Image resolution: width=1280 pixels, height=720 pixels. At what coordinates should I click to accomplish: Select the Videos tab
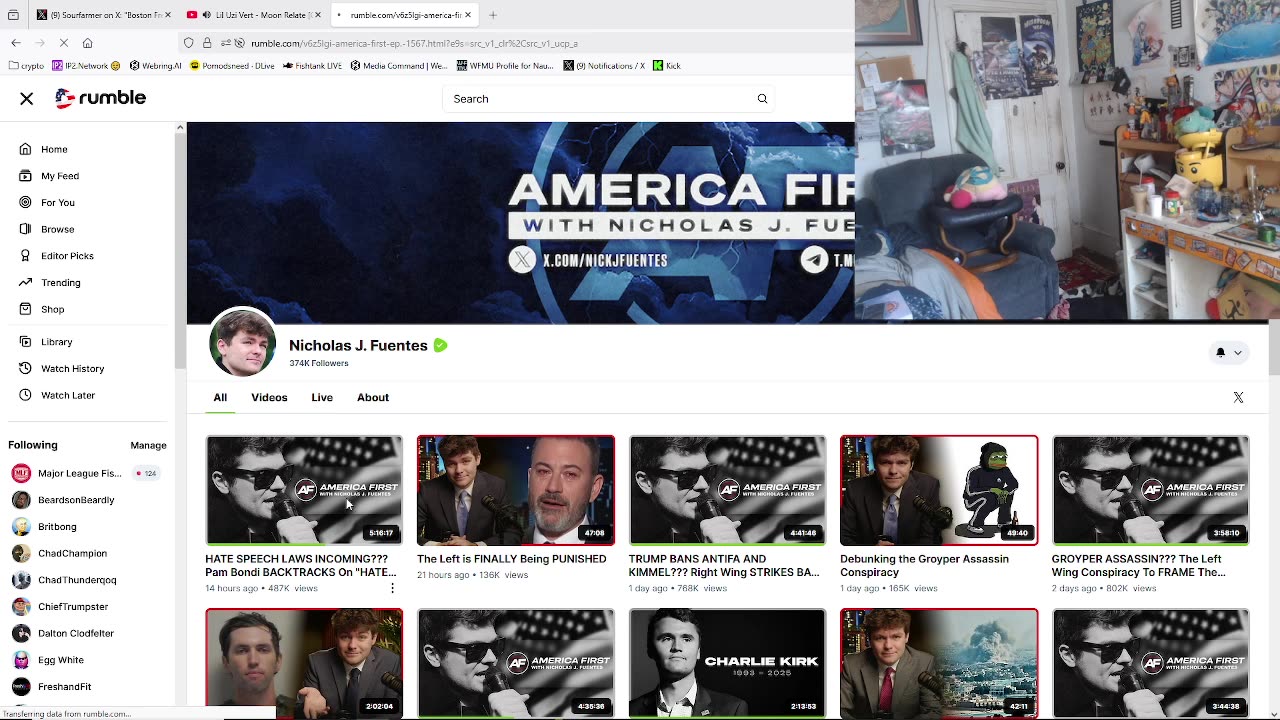click(269, 397)
